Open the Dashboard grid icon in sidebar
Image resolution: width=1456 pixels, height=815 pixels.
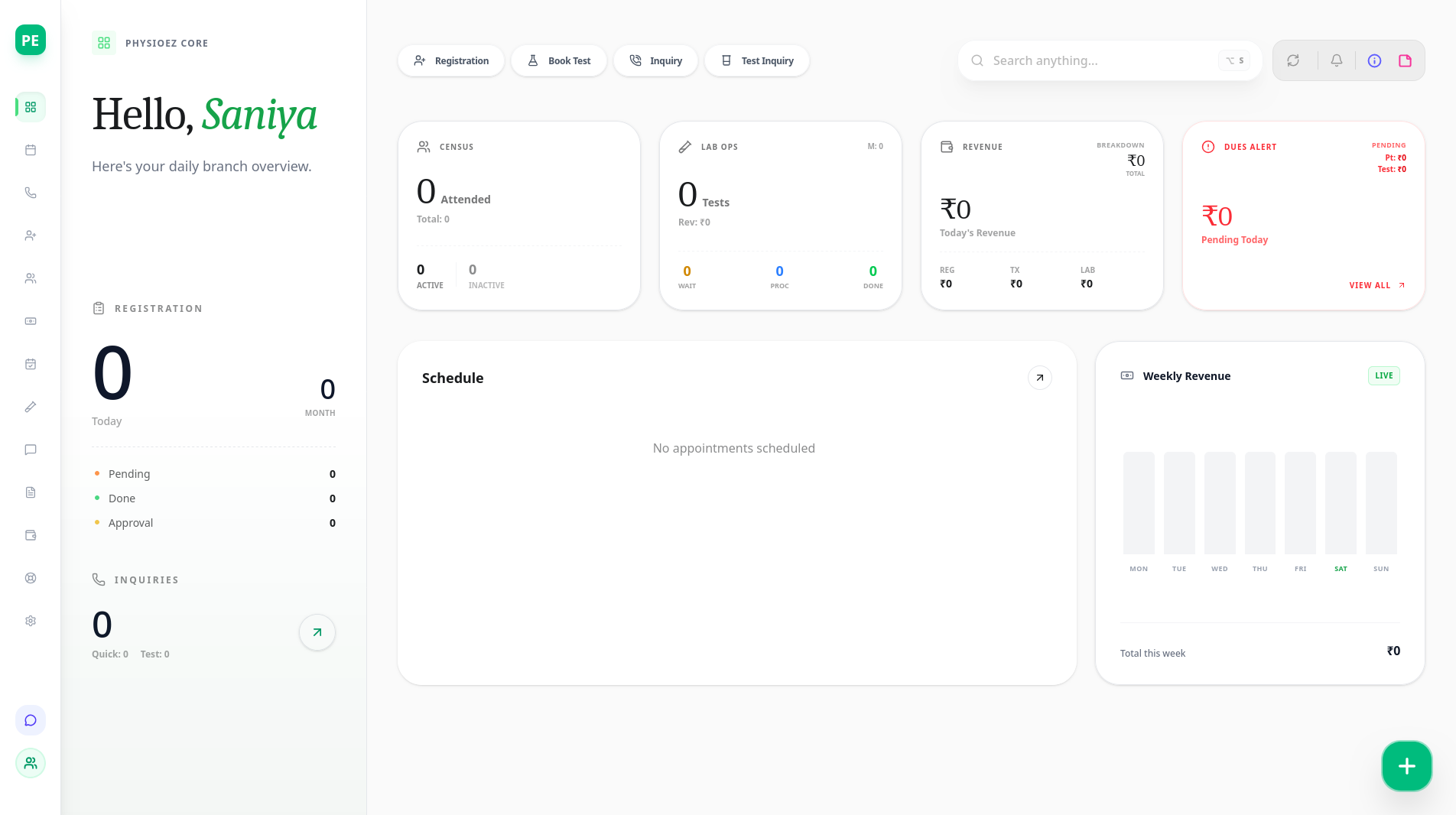31,107
